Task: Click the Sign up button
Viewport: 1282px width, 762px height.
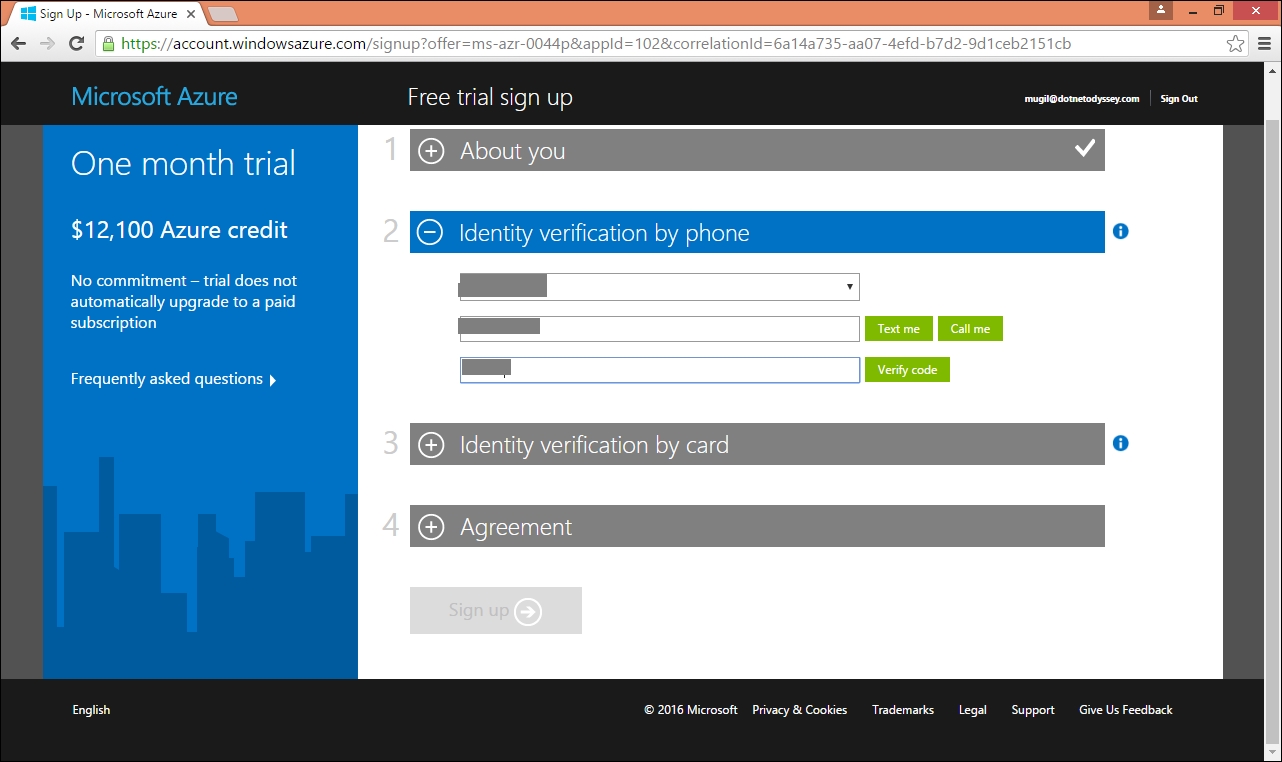Action: (x=496, y=610)
